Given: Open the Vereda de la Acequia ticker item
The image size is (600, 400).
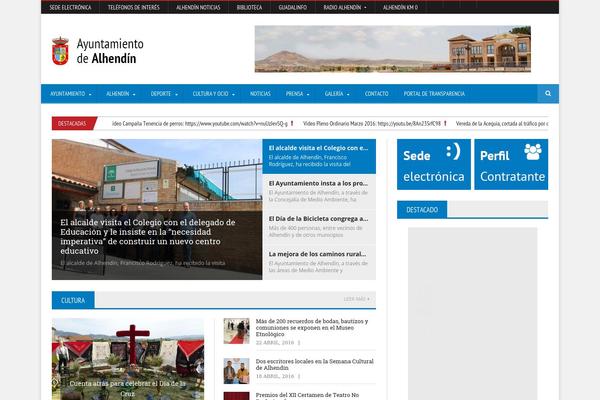Looking at the screenshot, I should click(502, 124).
